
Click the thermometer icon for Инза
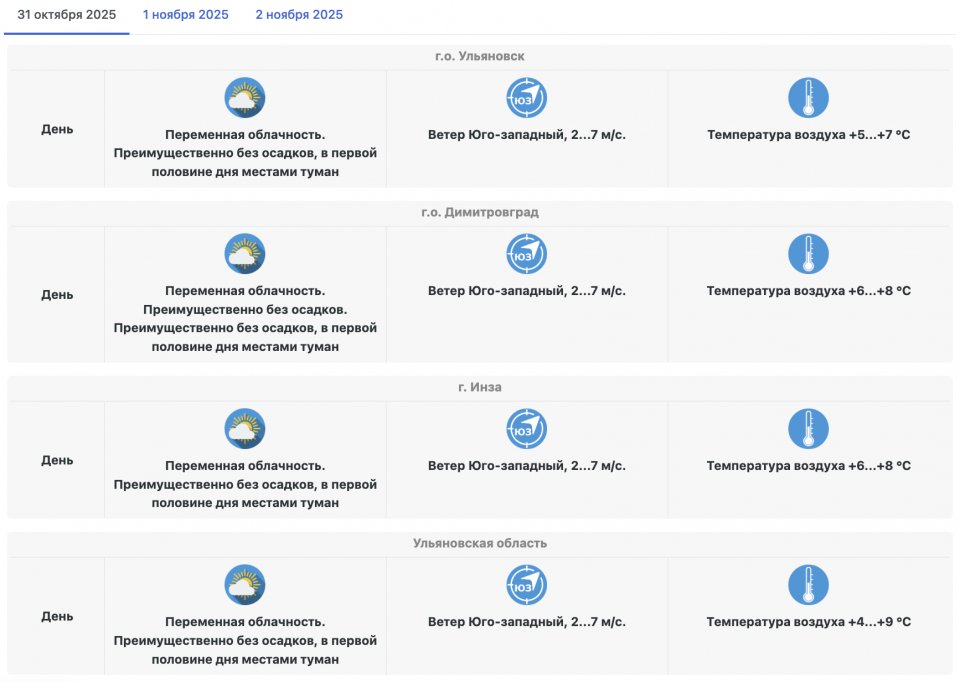pyautogui.click(x=808, y=429)
